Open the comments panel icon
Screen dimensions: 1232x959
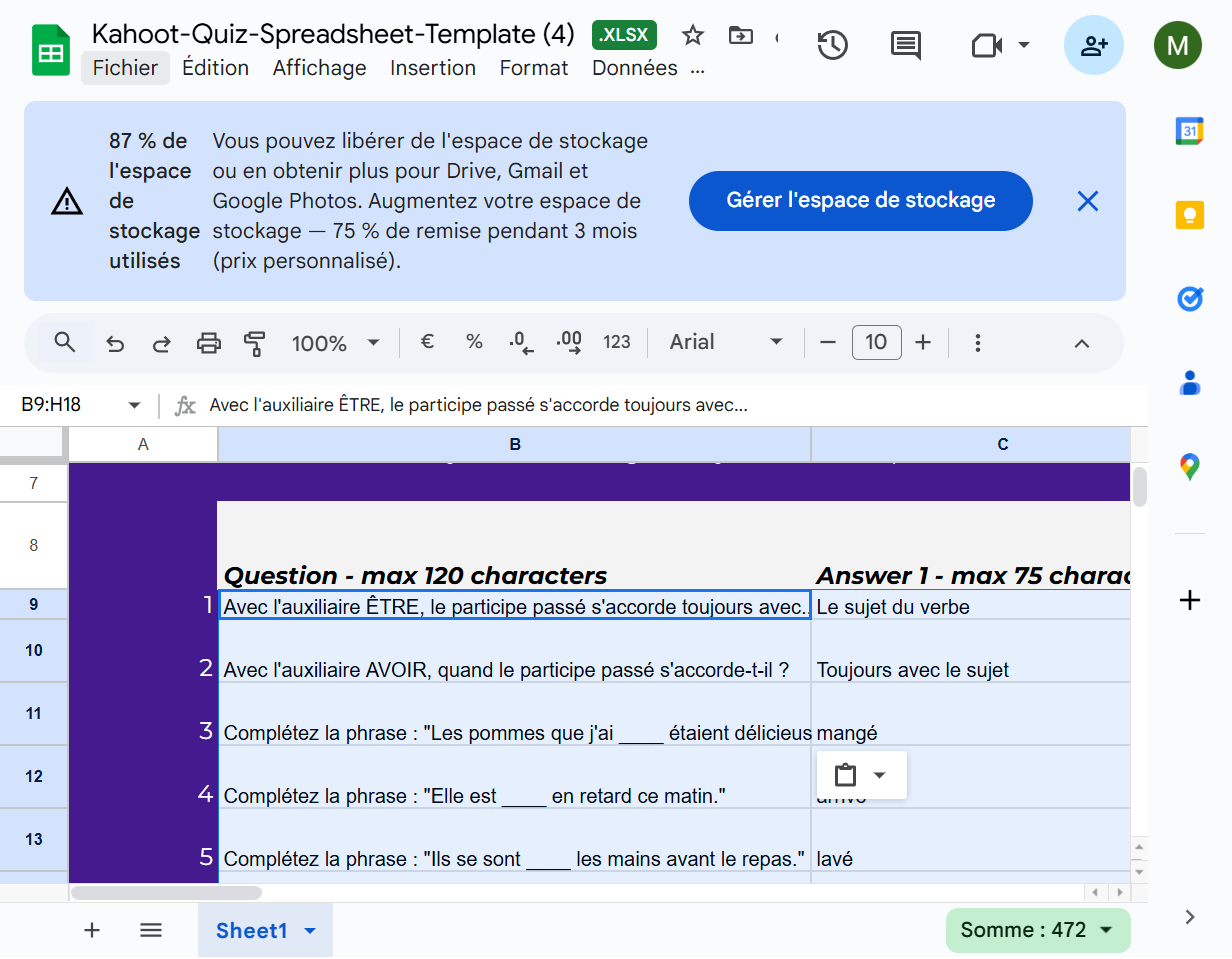pos(906,45)
